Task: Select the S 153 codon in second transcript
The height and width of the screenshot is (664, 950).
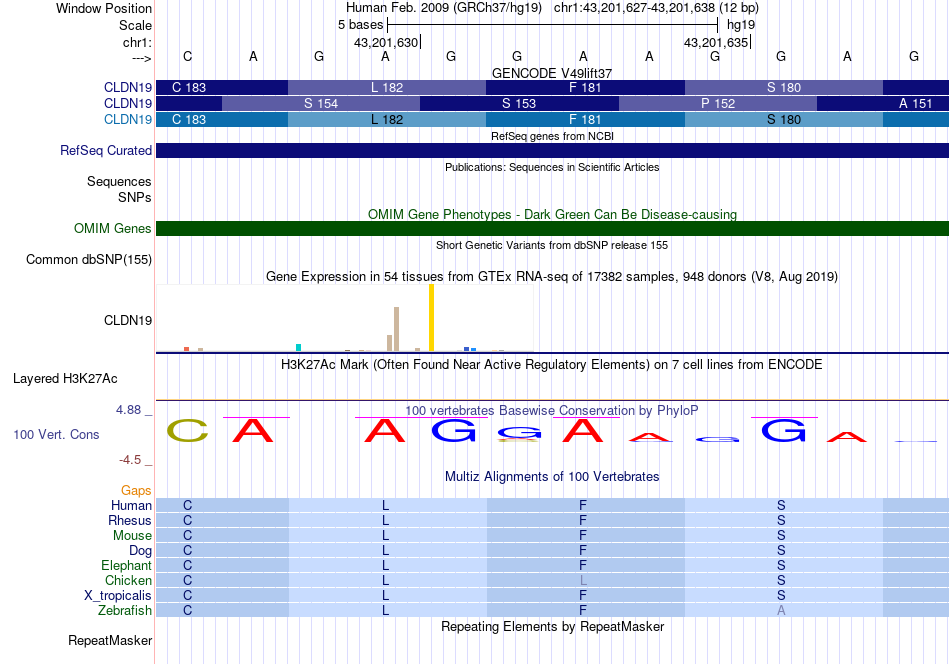Action: tap(519, 104)
